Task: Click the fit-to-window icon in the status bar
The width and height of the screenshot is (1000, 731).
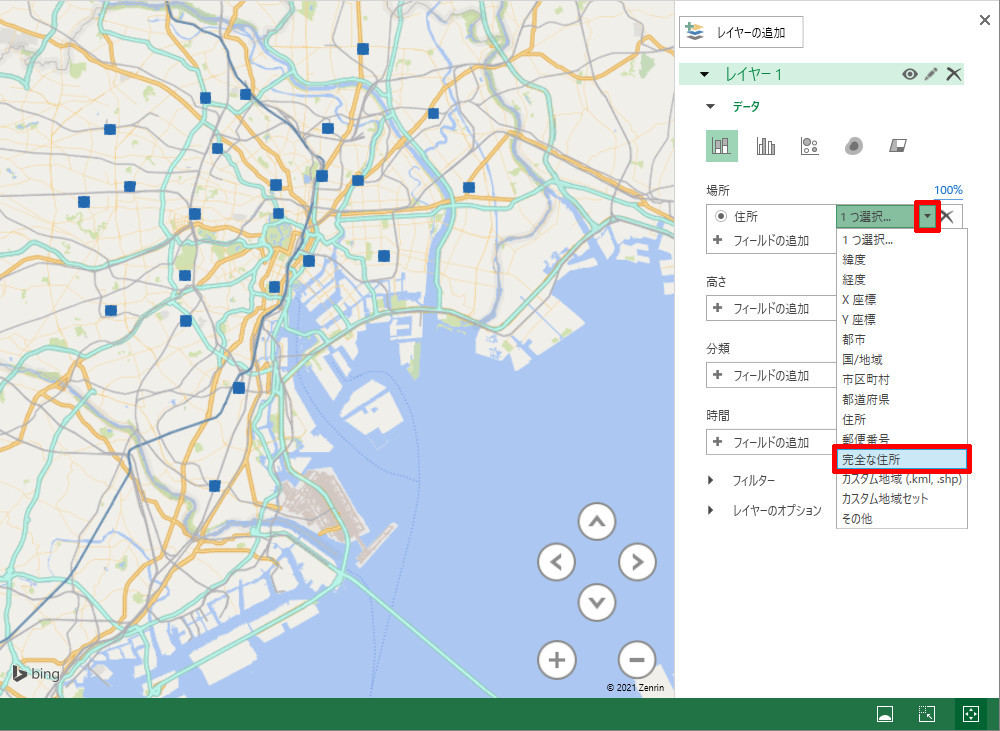Action: click(970, 713)
